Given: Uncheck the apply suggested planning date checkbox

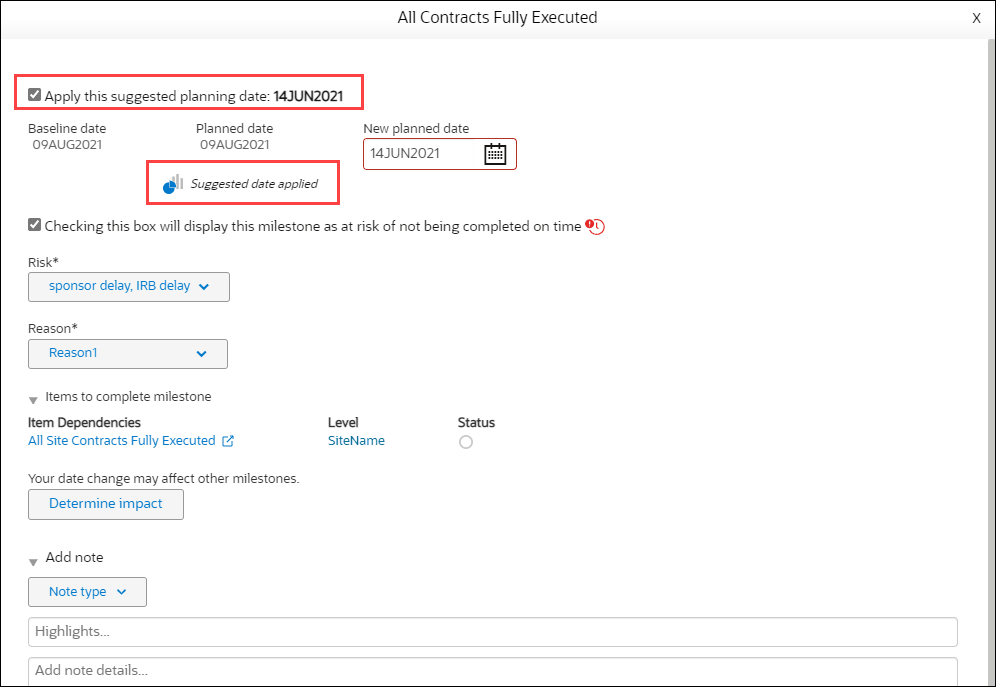Looking at the screenshot, I should point(34,93).
